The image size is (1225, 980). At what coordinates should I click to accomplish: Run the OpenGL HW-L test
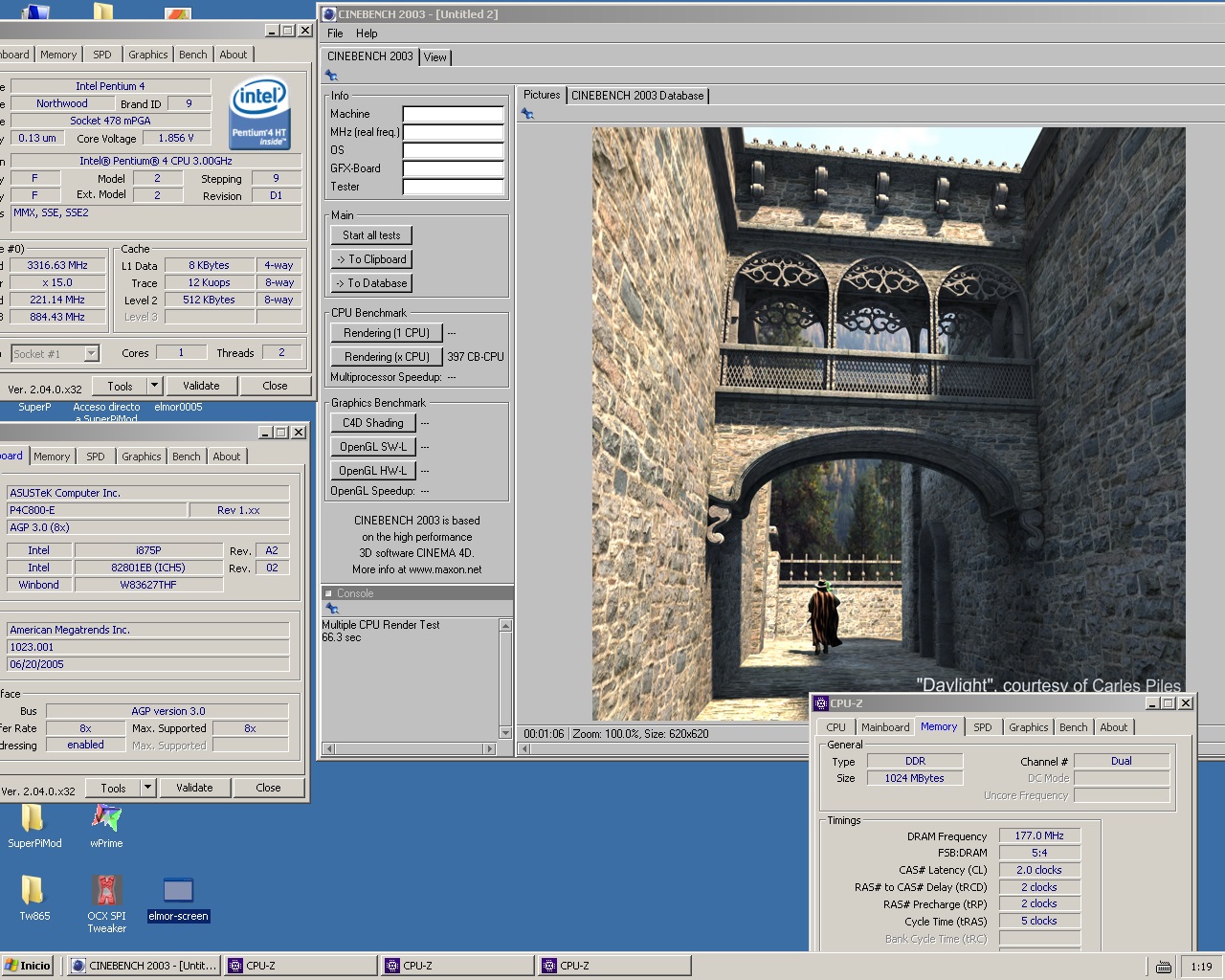pos(373,471)
